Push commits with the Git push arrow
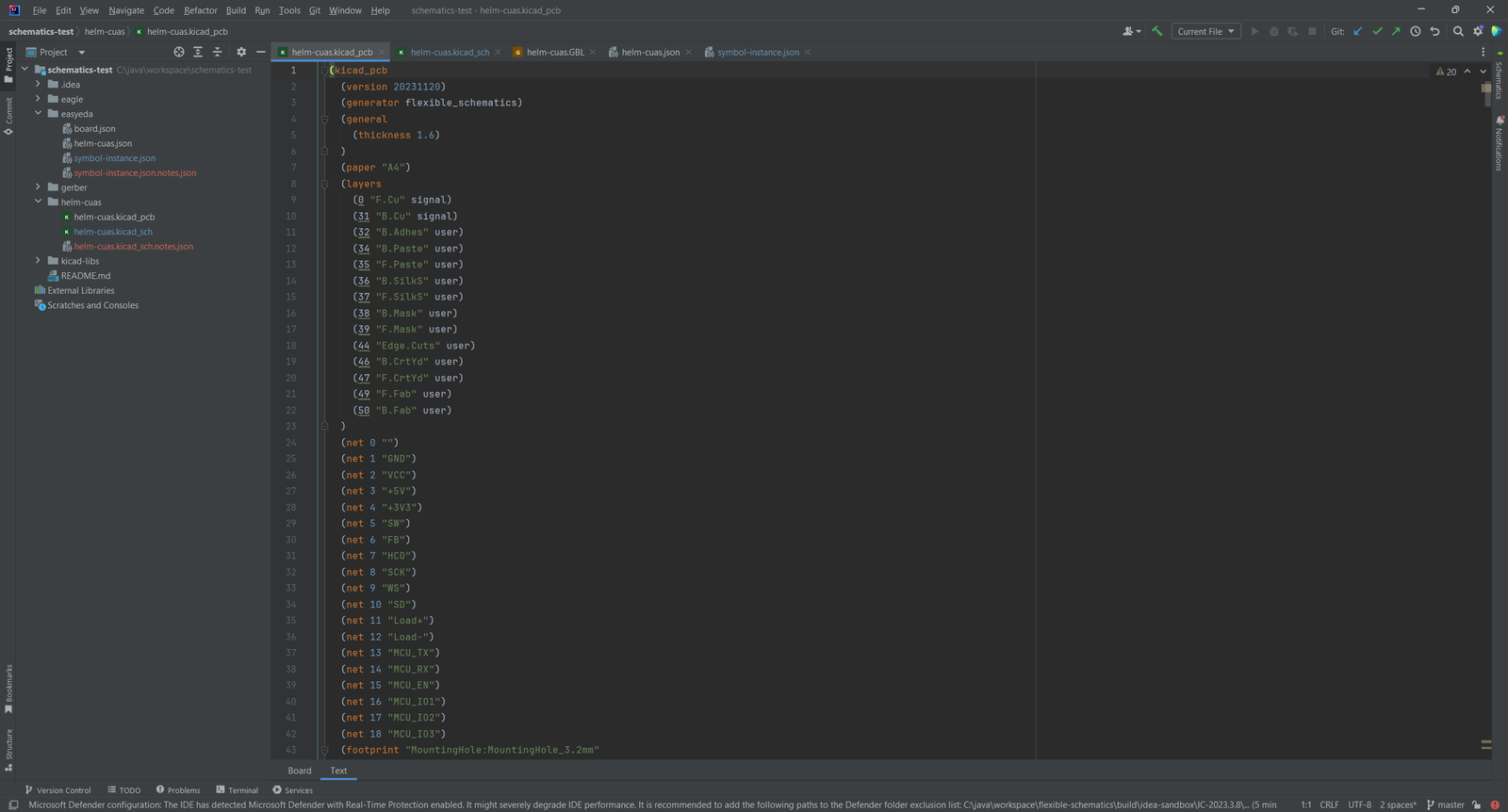Screen dimensions: 1508x812 (1396, 31)
